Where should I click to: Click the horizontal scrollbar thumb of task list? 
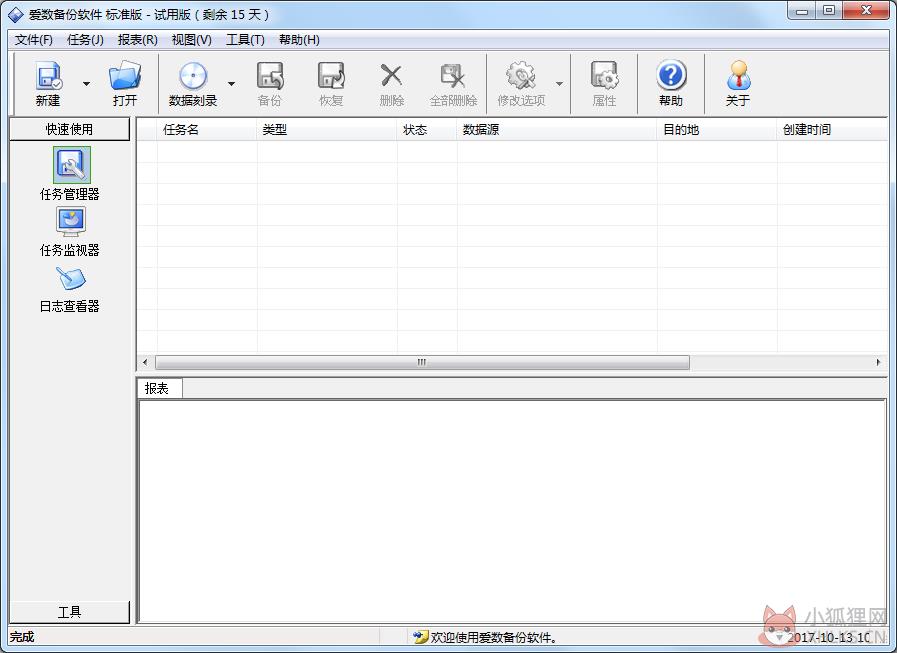pyautogui.click(x=422, y=362)
